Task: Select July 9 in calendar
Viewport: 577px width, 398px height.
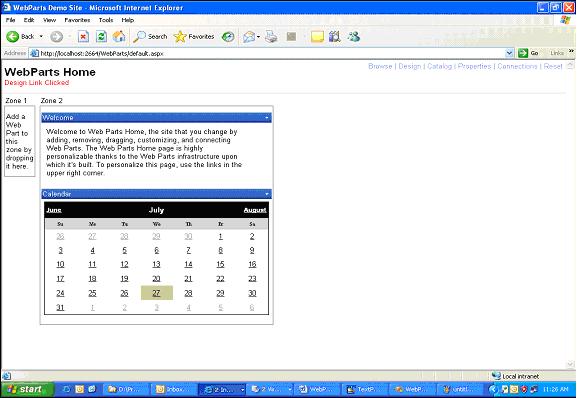Action: coord(252,250)
